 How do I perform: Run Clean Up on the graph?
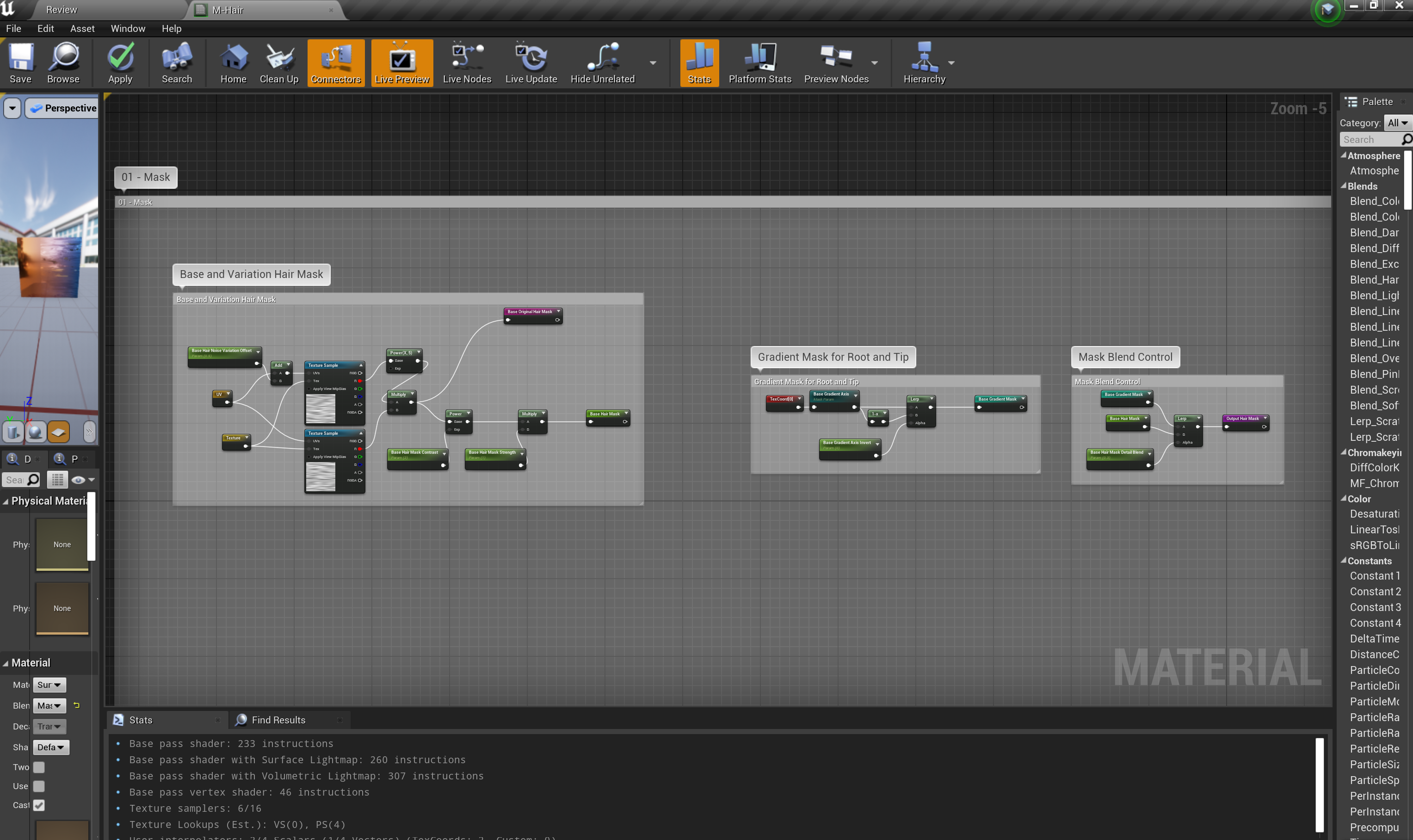pyautogui.click(x=279, y=63)
